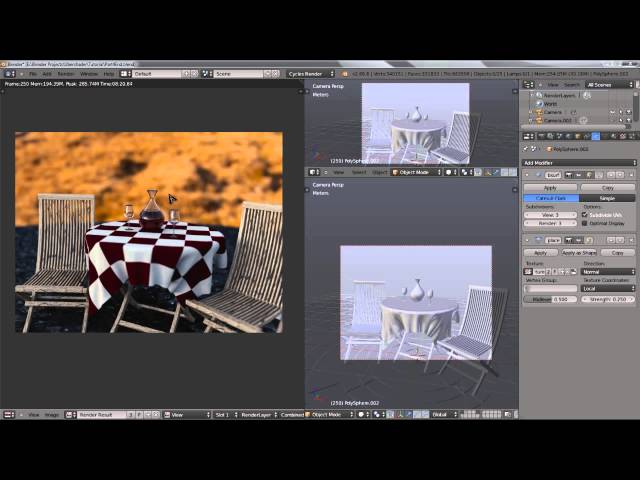Select Catmull-Clark subdivision type

[551, 198]
